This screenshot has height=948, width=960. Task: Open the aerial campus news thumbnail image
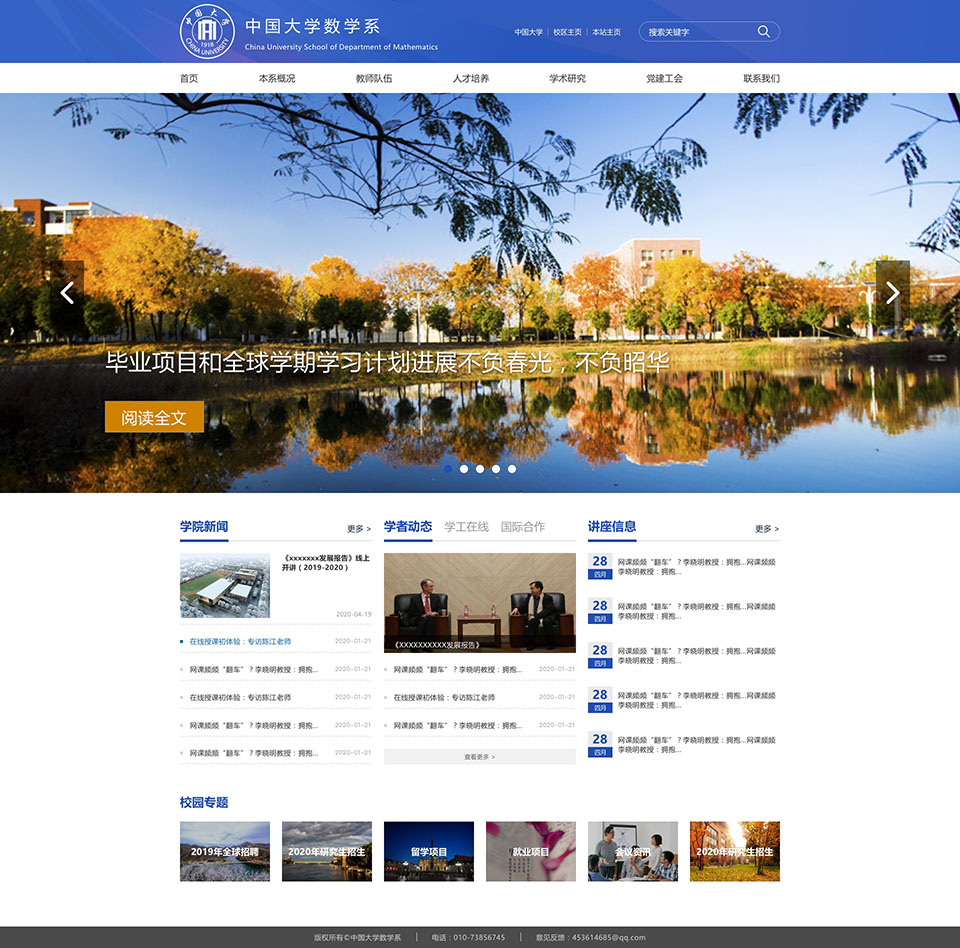click(x=225, y=586)
